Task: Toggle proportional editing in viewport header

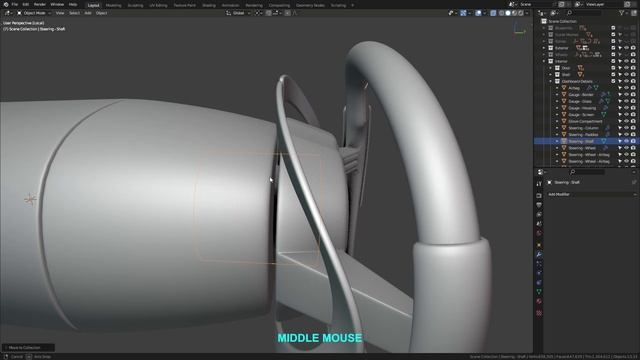Action: click(x=288, y=13)
